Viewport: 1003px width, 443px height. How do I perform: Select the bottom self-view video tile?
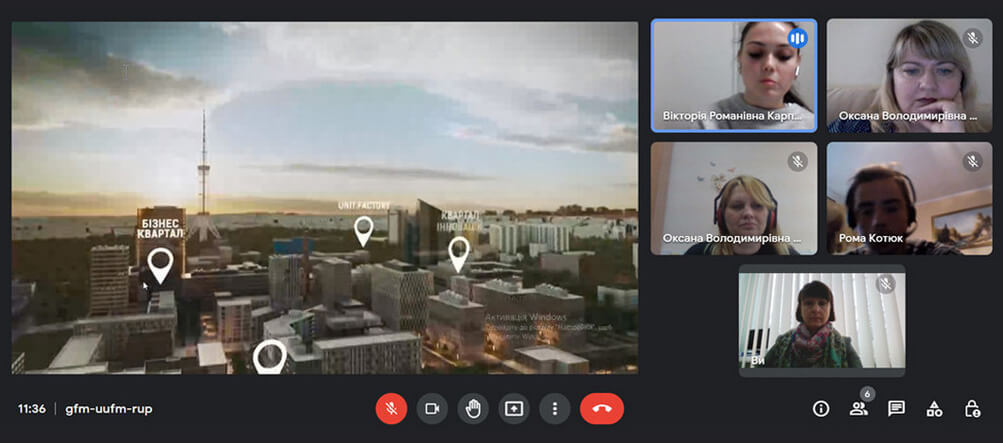click(821, 320)
